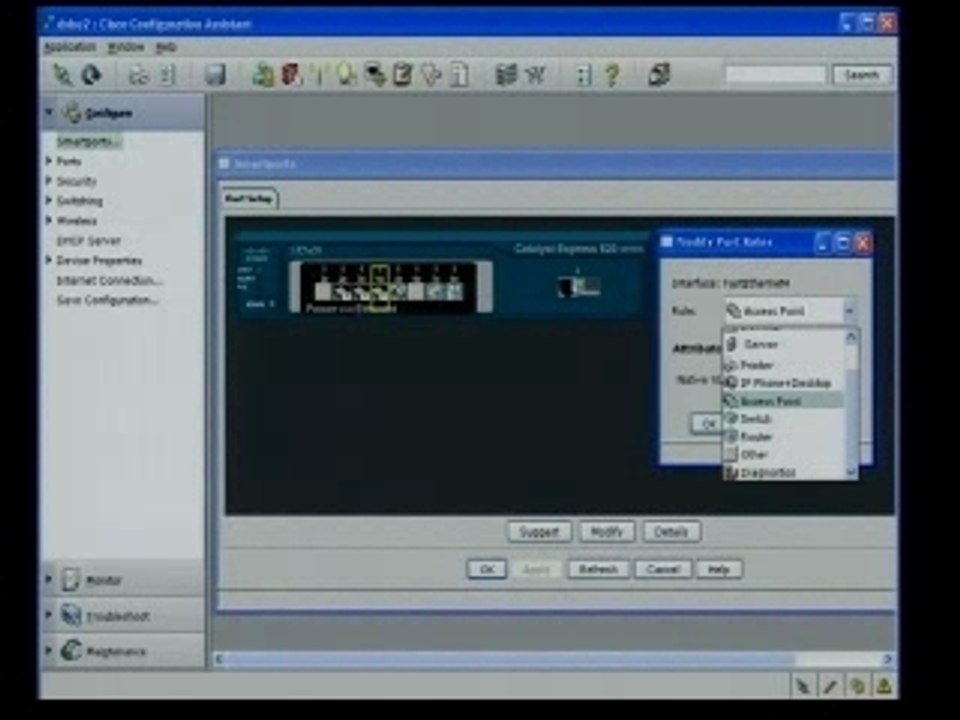Viewport: 960px width, 720px height.
Task: Open the Window menu
Action: pos(126,47)
